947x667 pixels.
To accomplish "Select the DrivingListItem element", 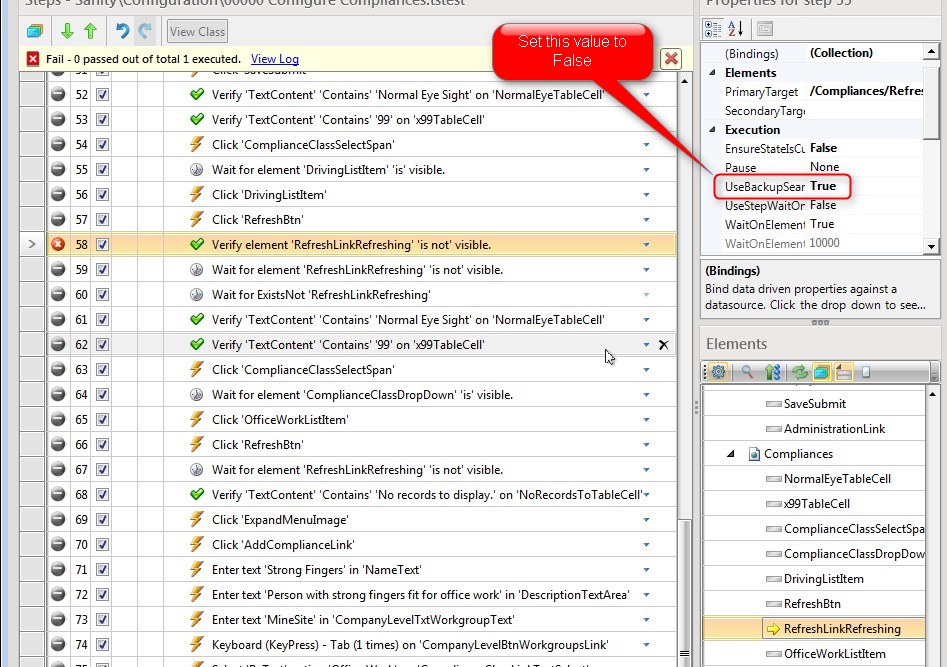I will pyautogui.click(x=823, y=579).
